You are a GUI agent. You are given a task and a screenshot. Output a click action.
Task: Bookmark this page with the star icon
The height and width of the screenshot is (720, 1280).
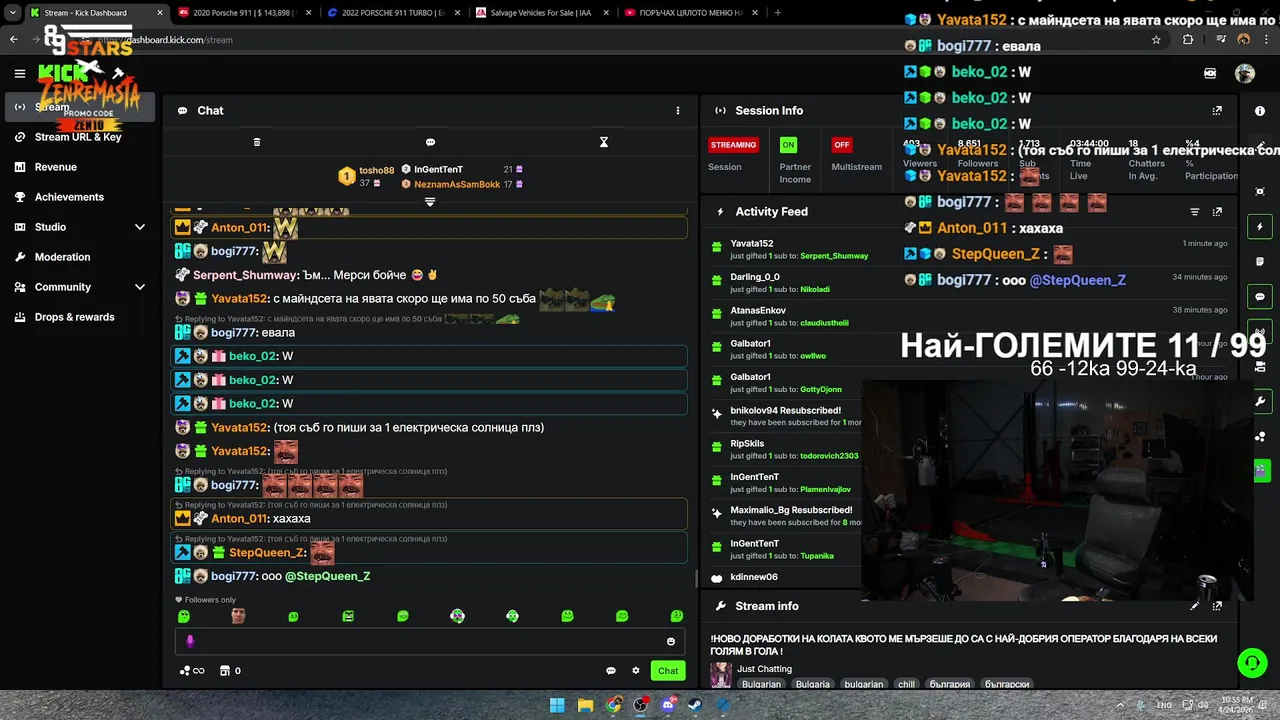[1156, 40]
